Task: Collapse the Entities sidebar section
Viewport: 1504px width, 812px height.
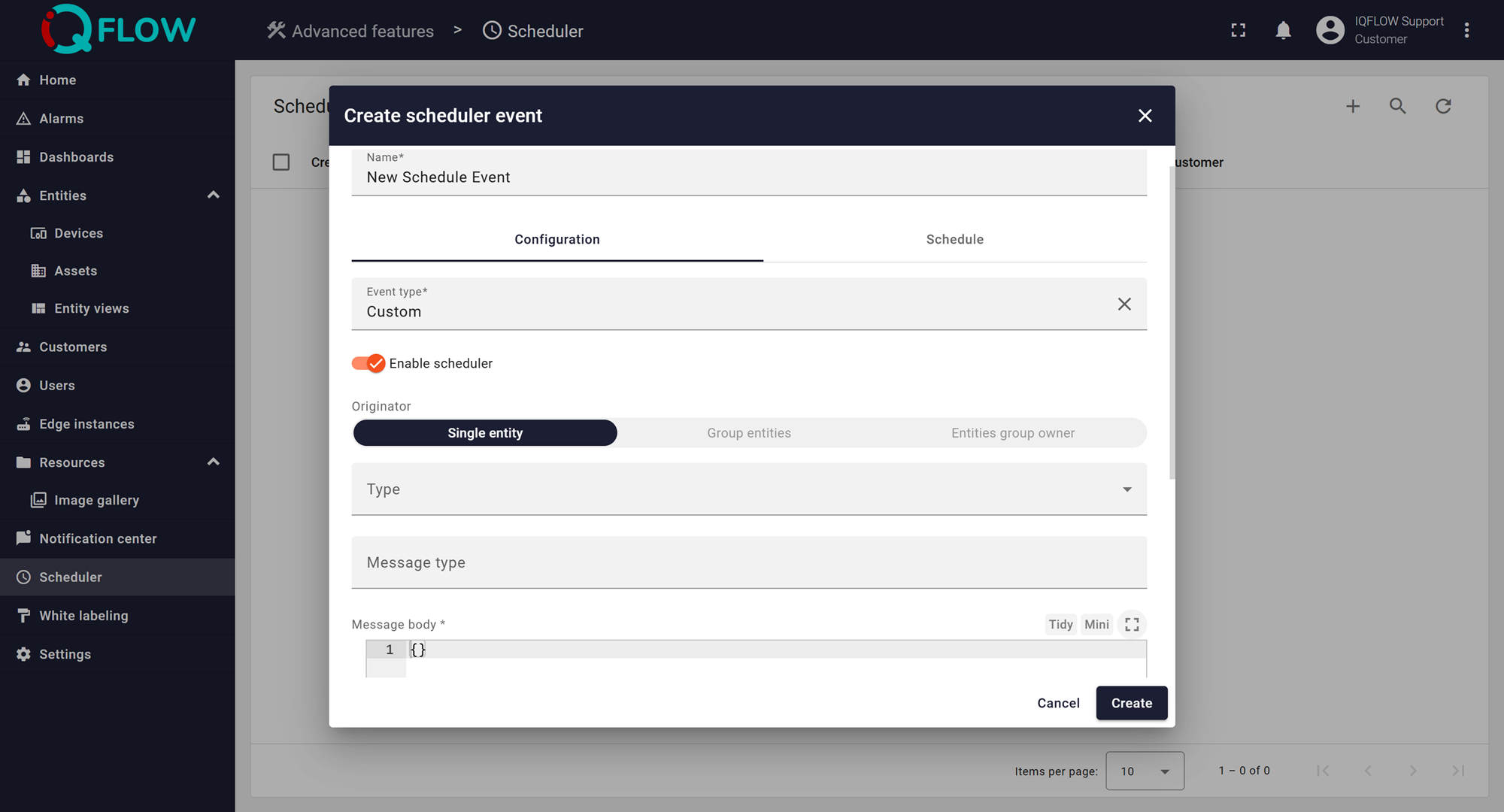Action: coord(214,195)
